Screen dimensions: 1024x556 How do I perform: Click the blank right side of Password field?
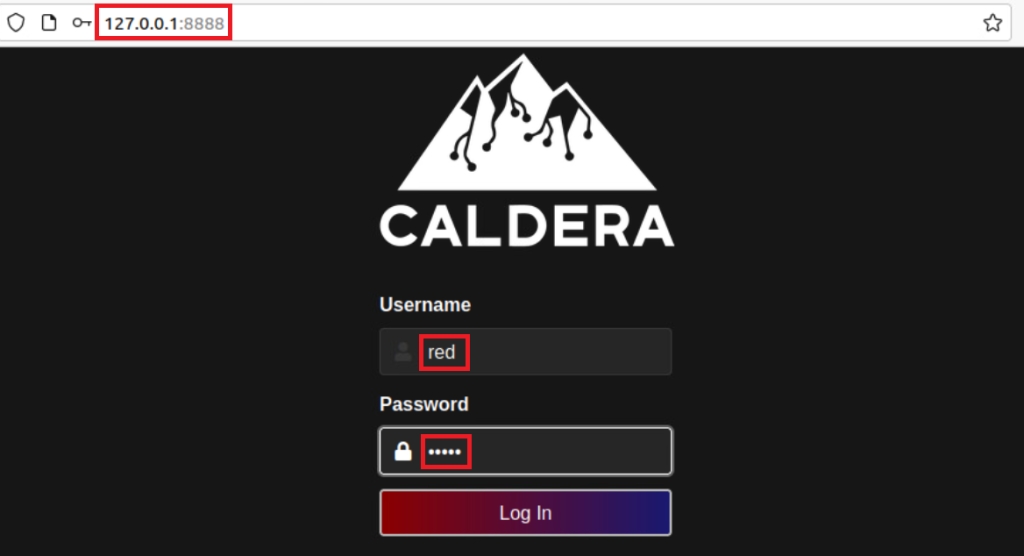point(569,451)
